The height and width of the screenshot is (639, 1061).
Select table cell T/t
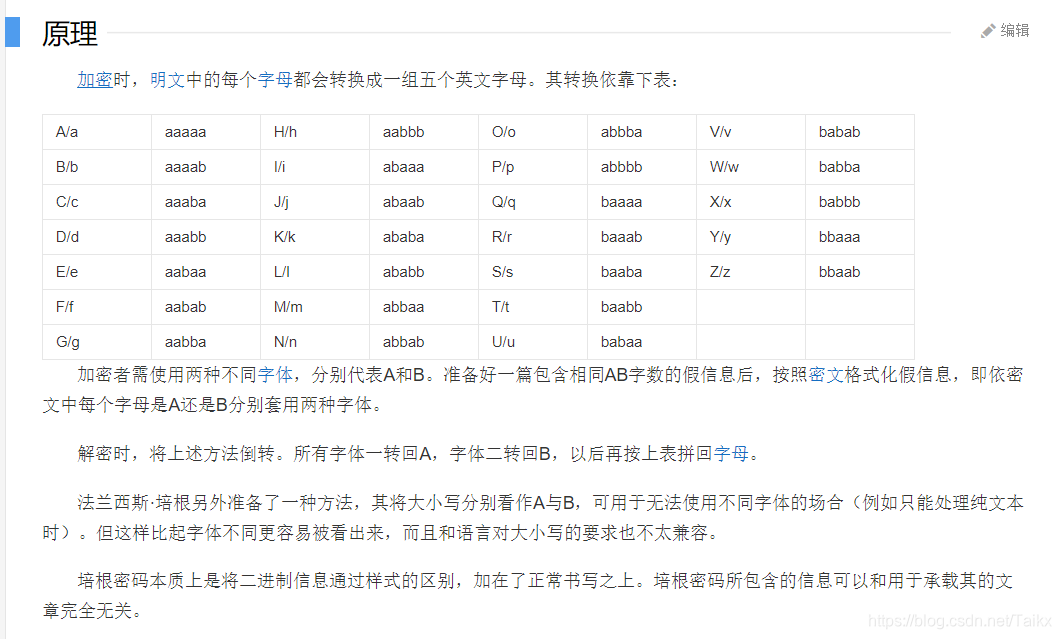tap(533, 307)
